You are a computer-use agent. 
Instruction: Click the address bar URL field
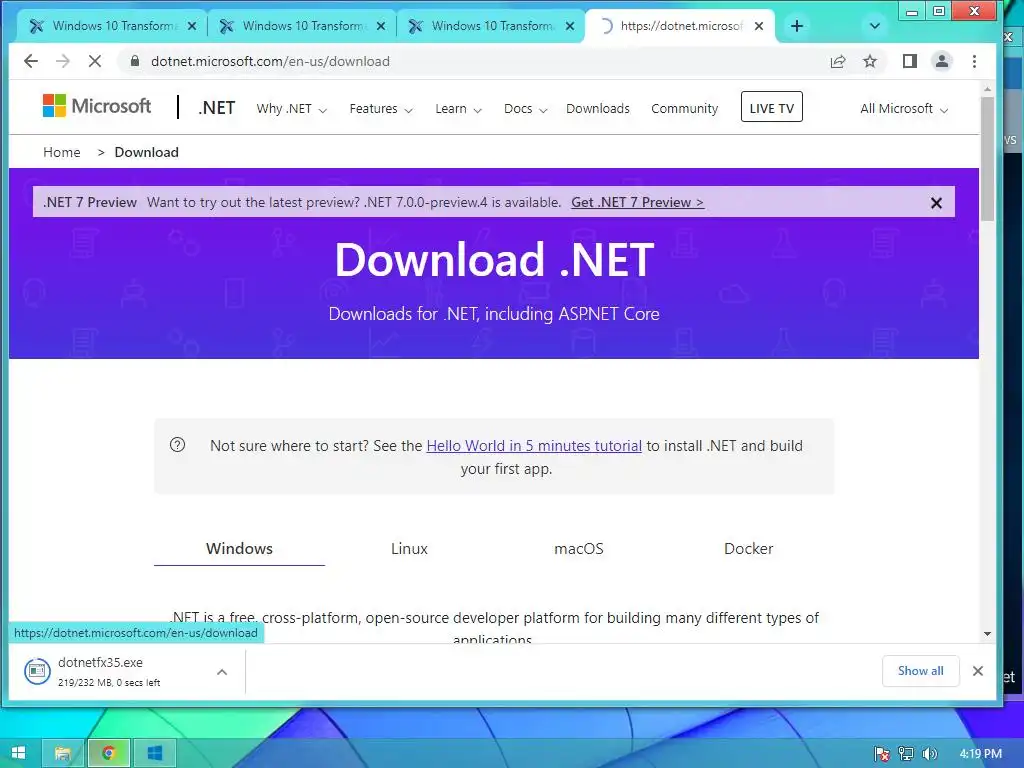pos(470,61)
